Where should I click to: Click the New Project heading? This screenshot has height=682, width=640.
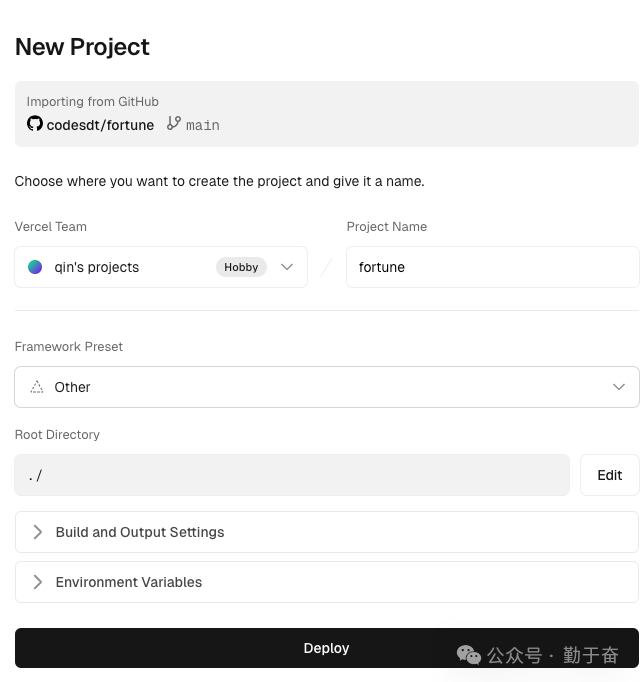[x=82, y=47]
